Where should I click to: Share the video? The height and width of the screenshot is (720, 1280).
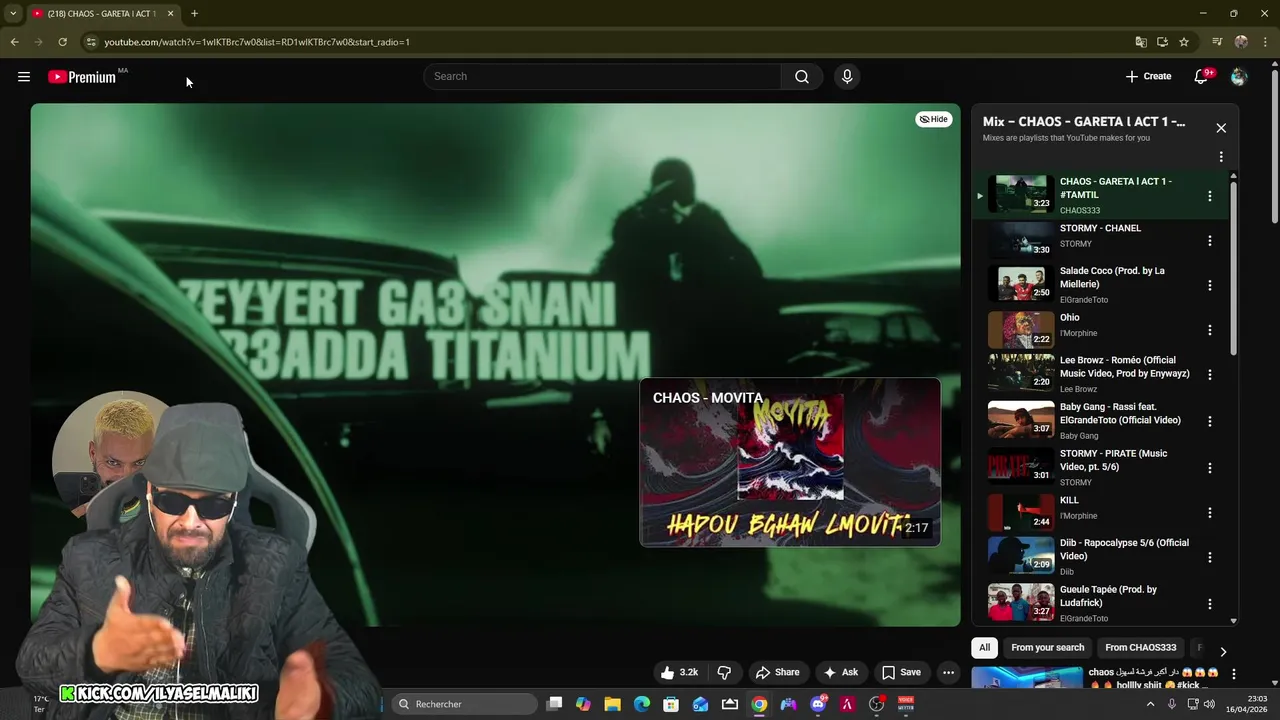(x=777, y=672)
